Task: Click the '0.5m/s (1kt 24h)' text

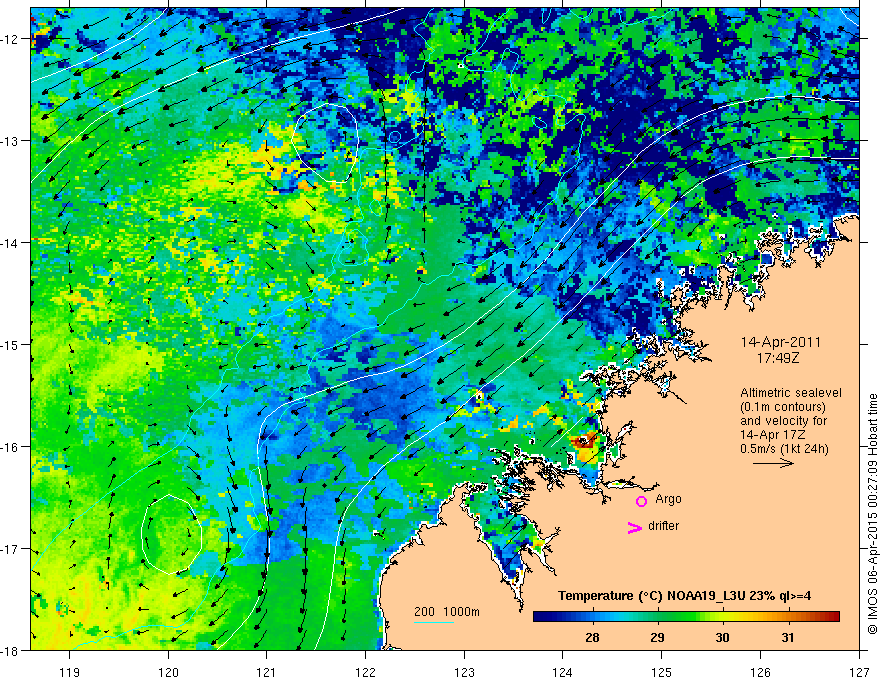Action: tap(784, 449)
